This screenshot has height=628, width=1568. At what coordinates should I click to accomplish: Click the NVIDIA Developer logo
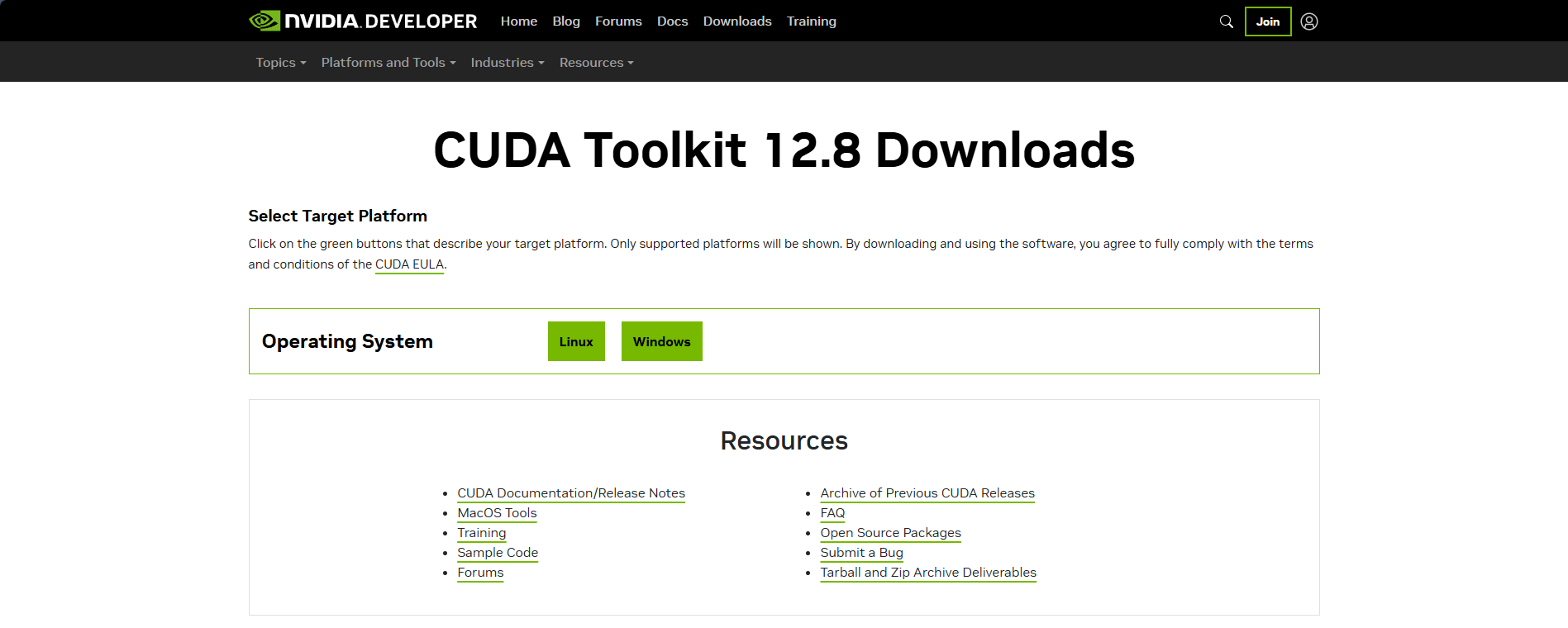click(x=363, y=21)
